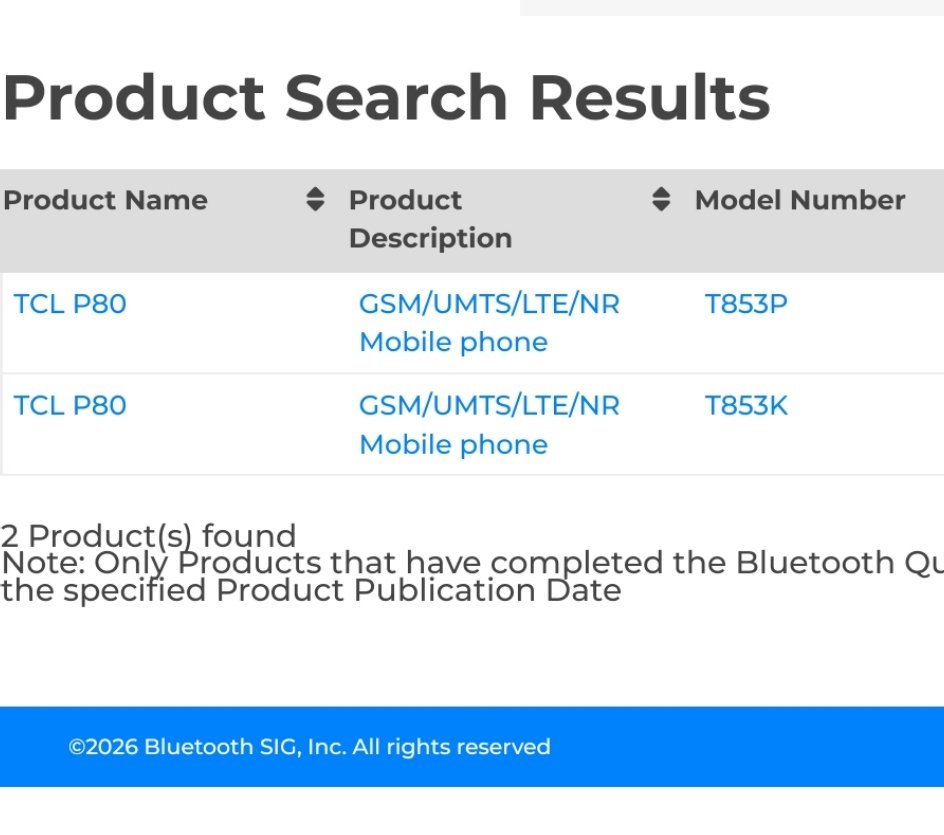Click the Product Search Results heading
944x835 pixels.
[386, 98]
